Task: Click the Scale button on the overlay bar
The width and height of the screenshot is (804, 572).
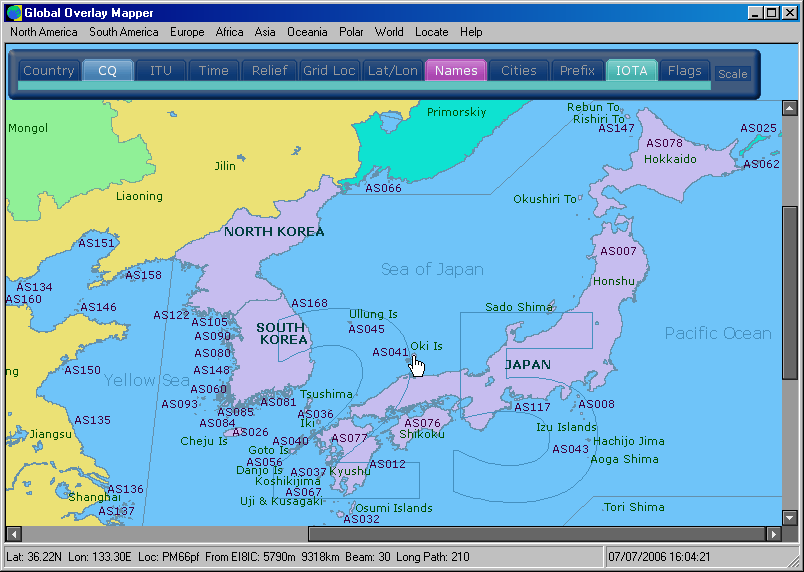Action: point(732,74)
